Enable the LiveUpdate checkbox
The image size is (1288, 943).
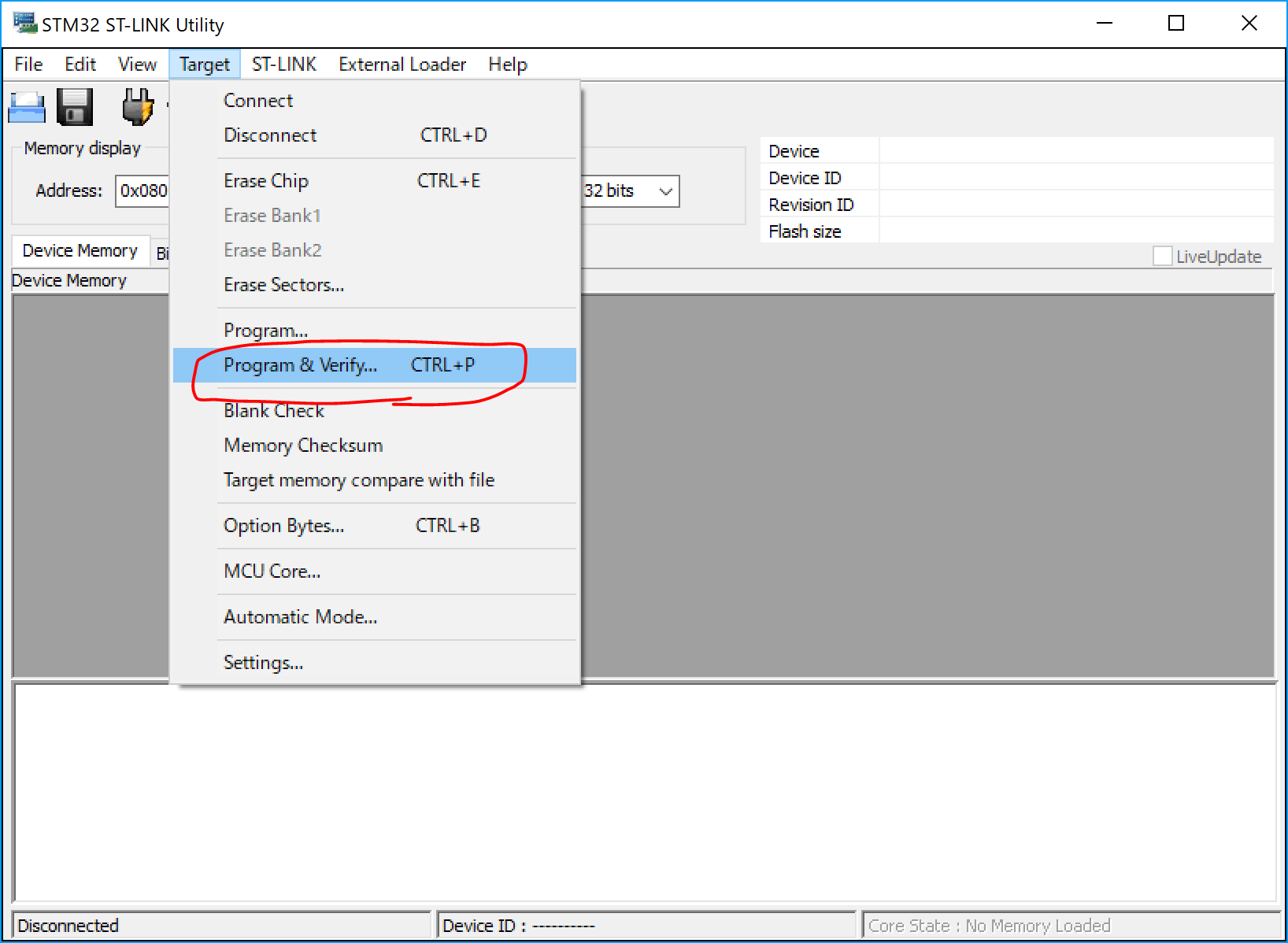[x=1162, y=256]
